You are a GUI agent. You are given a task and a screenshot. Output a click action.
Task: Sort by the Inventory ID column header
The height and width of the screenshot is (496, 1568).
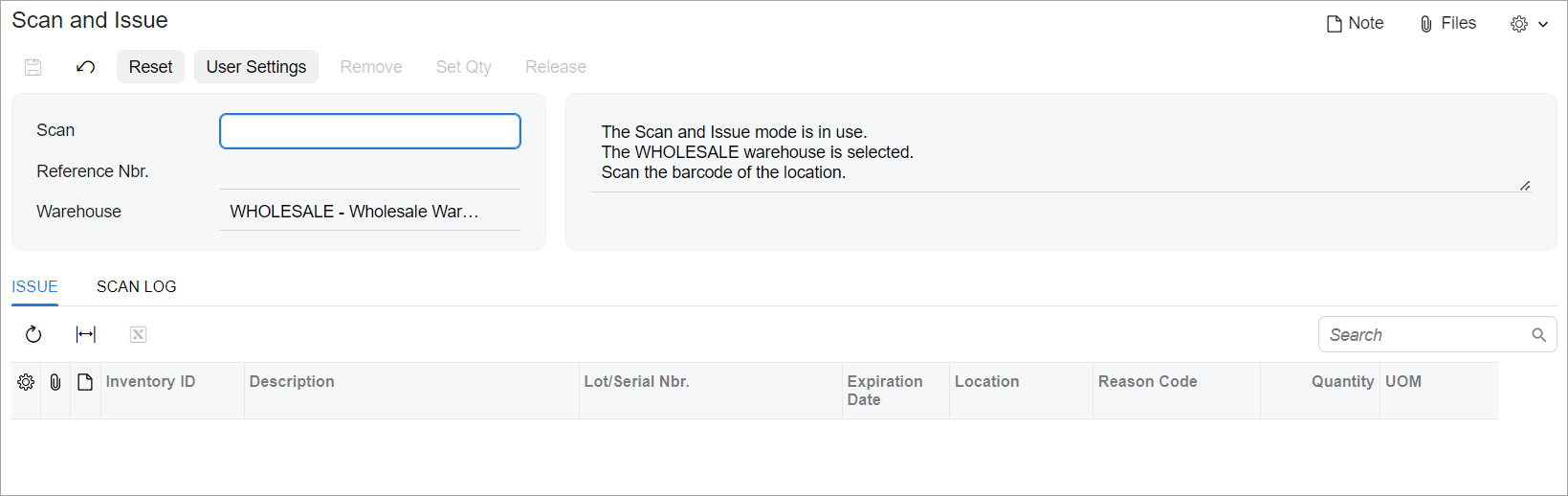click(x=150, y=382)
